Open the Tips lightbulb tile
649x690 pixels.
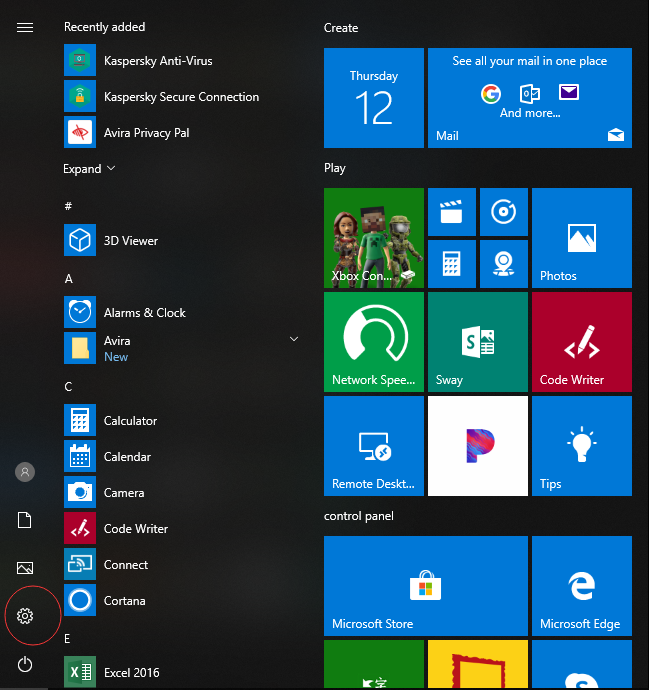click(x=582, y=446)
